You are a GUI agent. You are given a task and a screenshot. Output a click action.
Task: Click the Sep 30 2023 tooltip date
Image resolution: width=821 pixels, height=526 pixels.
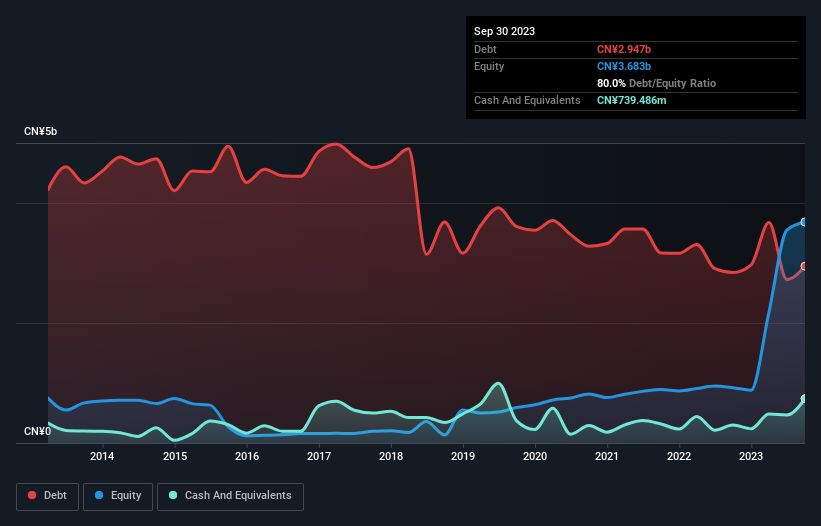504,31
